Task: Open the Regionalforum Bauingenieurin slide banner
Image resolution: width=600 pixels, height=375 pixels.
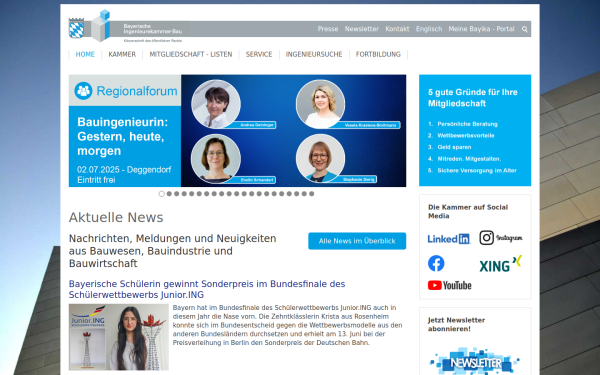Action: [237, 131]
